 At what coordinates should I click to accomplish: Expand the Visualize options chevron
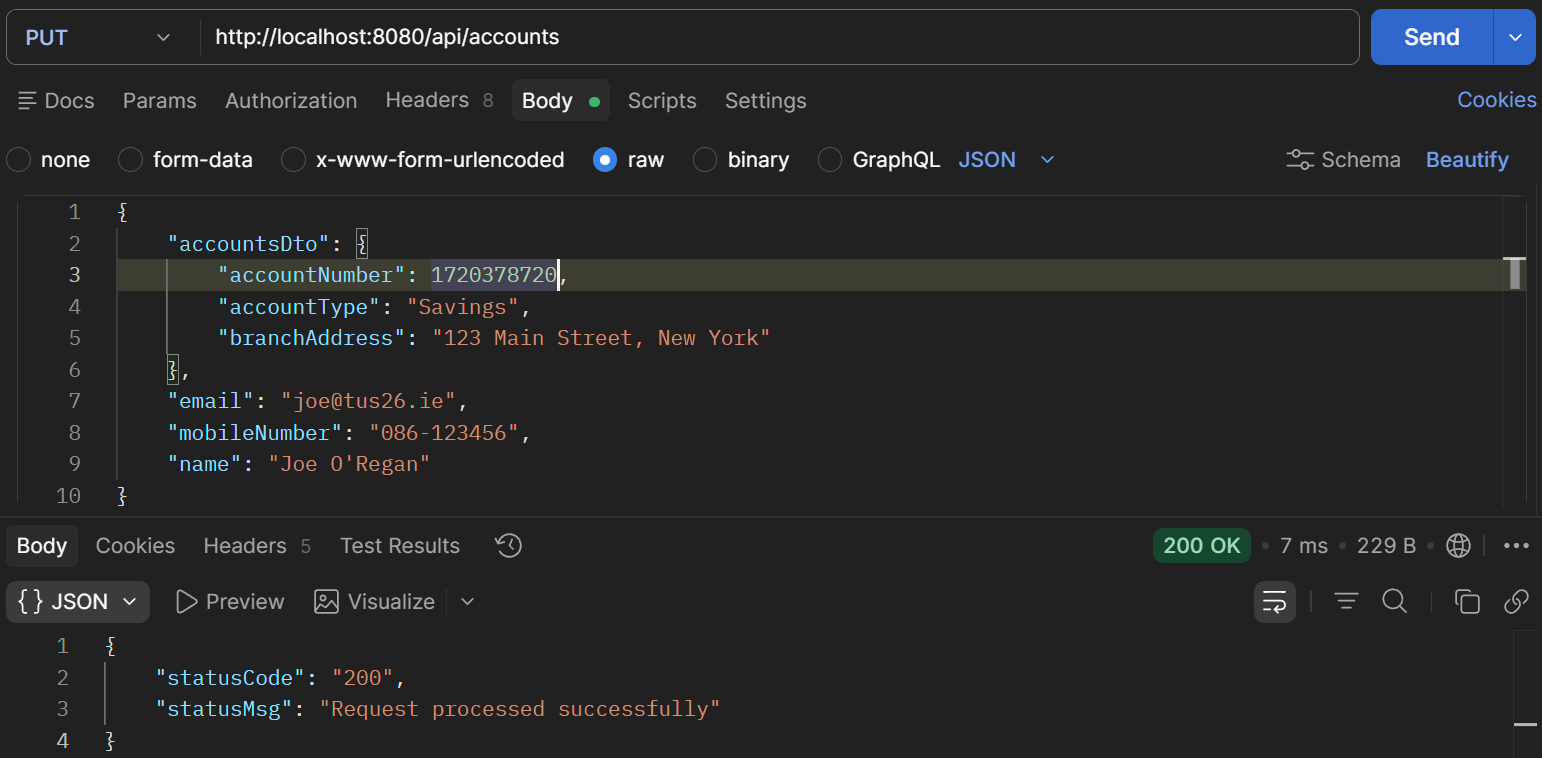pos(467,602)
